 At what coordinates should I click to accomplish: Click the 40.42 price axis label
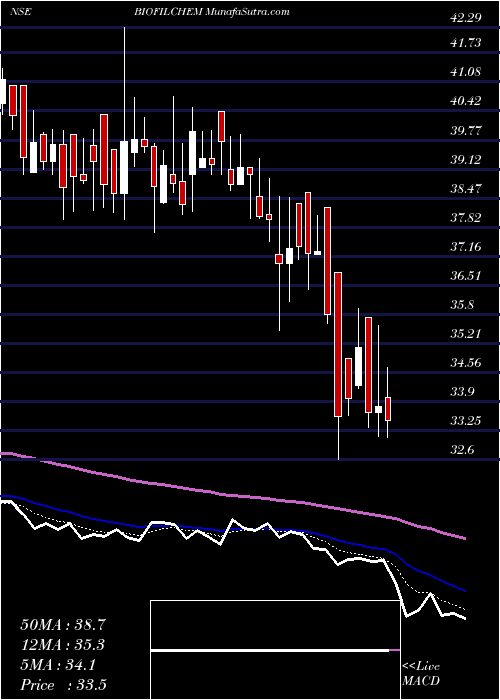tap(466, 101)
